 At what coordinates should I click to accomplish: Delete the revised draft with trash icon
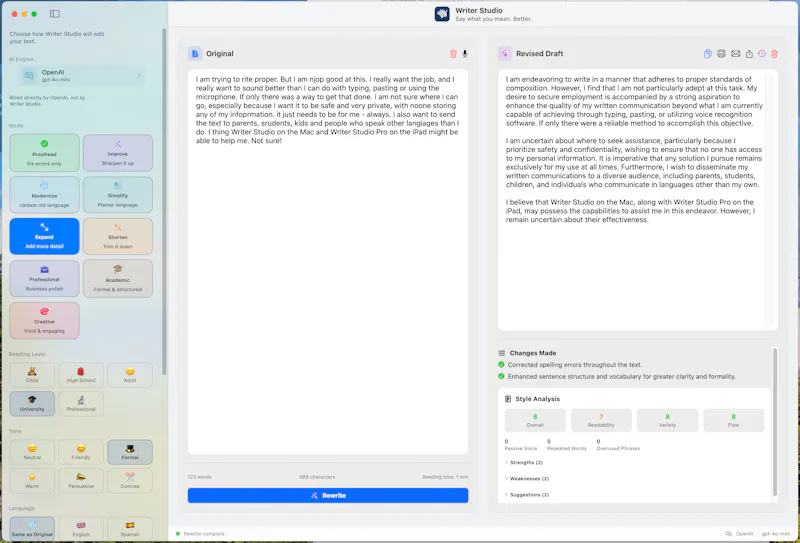pyautogui.click(x=774, y=54)
